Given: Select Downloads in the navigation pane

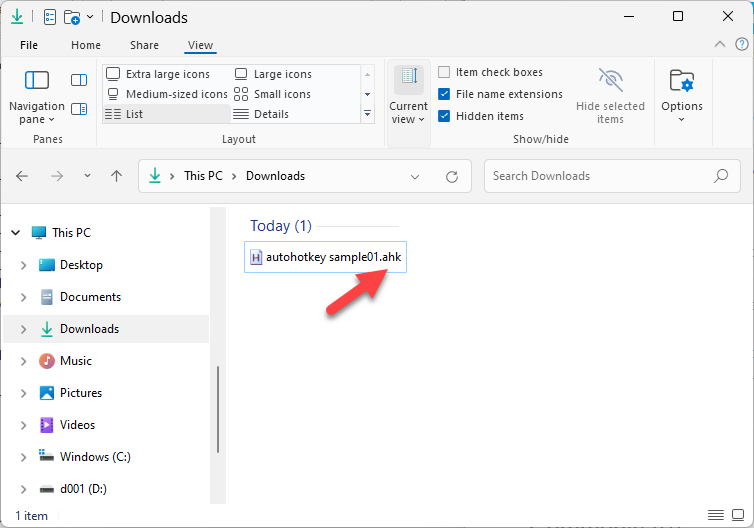Looking at the screenshot, I should point(89,329).
